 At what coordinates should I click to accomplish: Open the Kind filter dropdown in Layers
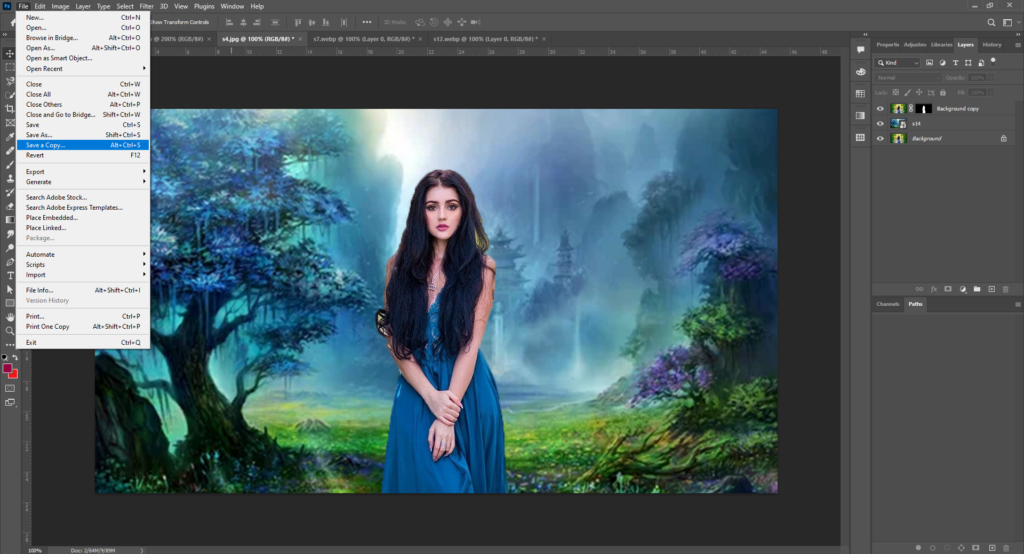tap(897, 62)
